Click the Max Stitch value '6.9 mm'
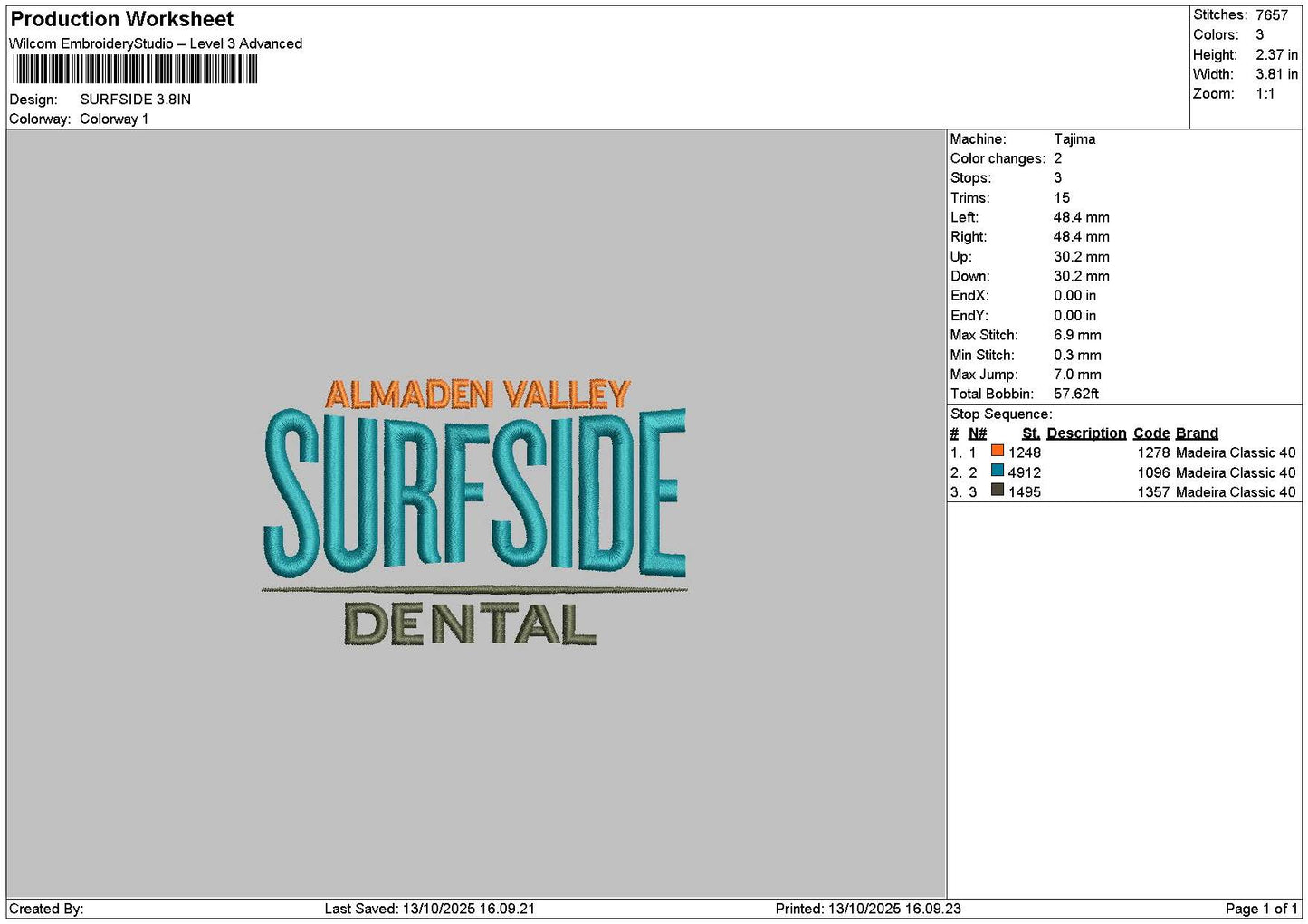 tap(1077, 335)
